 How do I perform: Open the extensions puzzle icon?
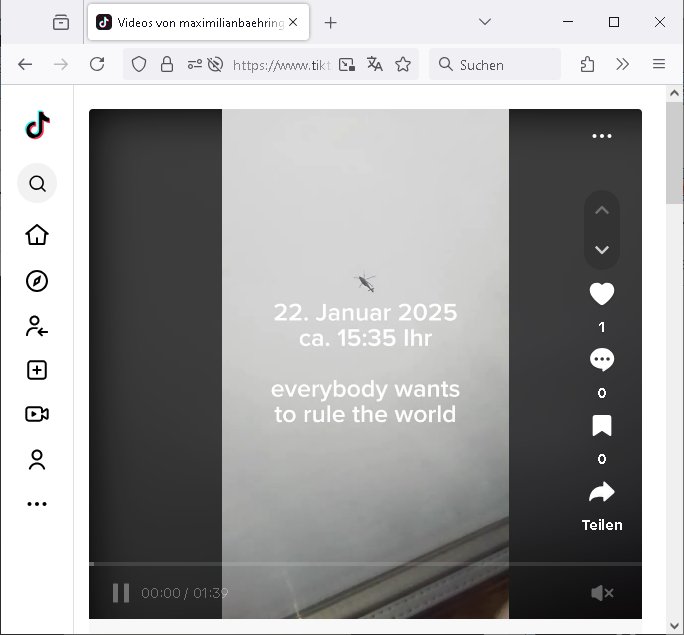[588, 65]
